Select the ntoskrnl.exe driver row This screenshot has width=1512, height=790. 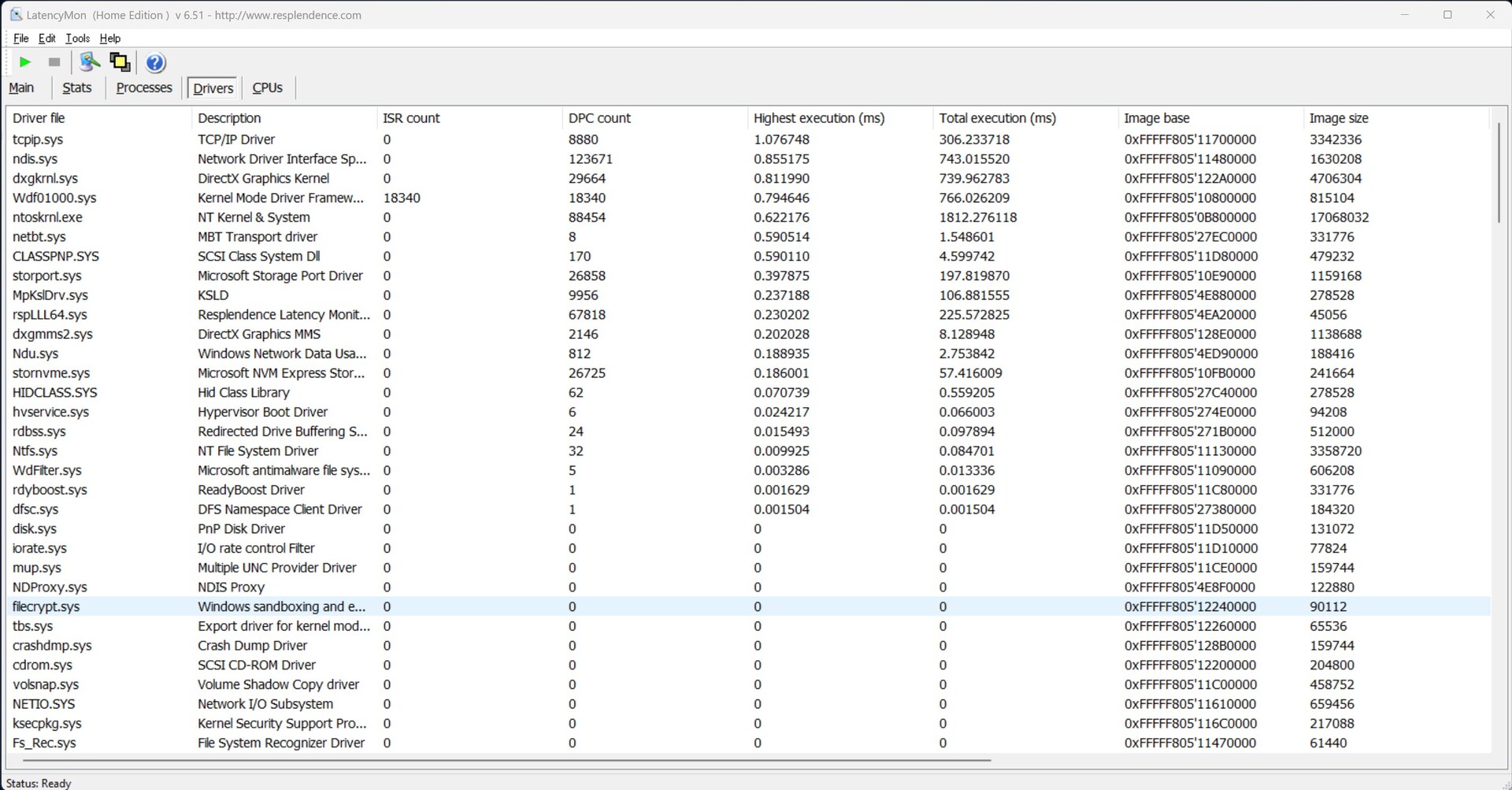click(x=47, y=217)
